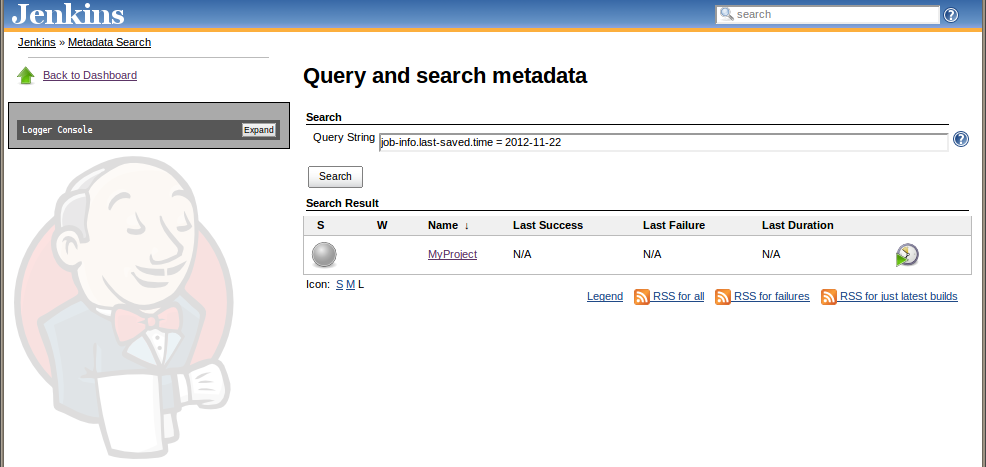The image size is (986, 467).
Task: Click the Last Duration column header
Action: [x=797, y=225]
